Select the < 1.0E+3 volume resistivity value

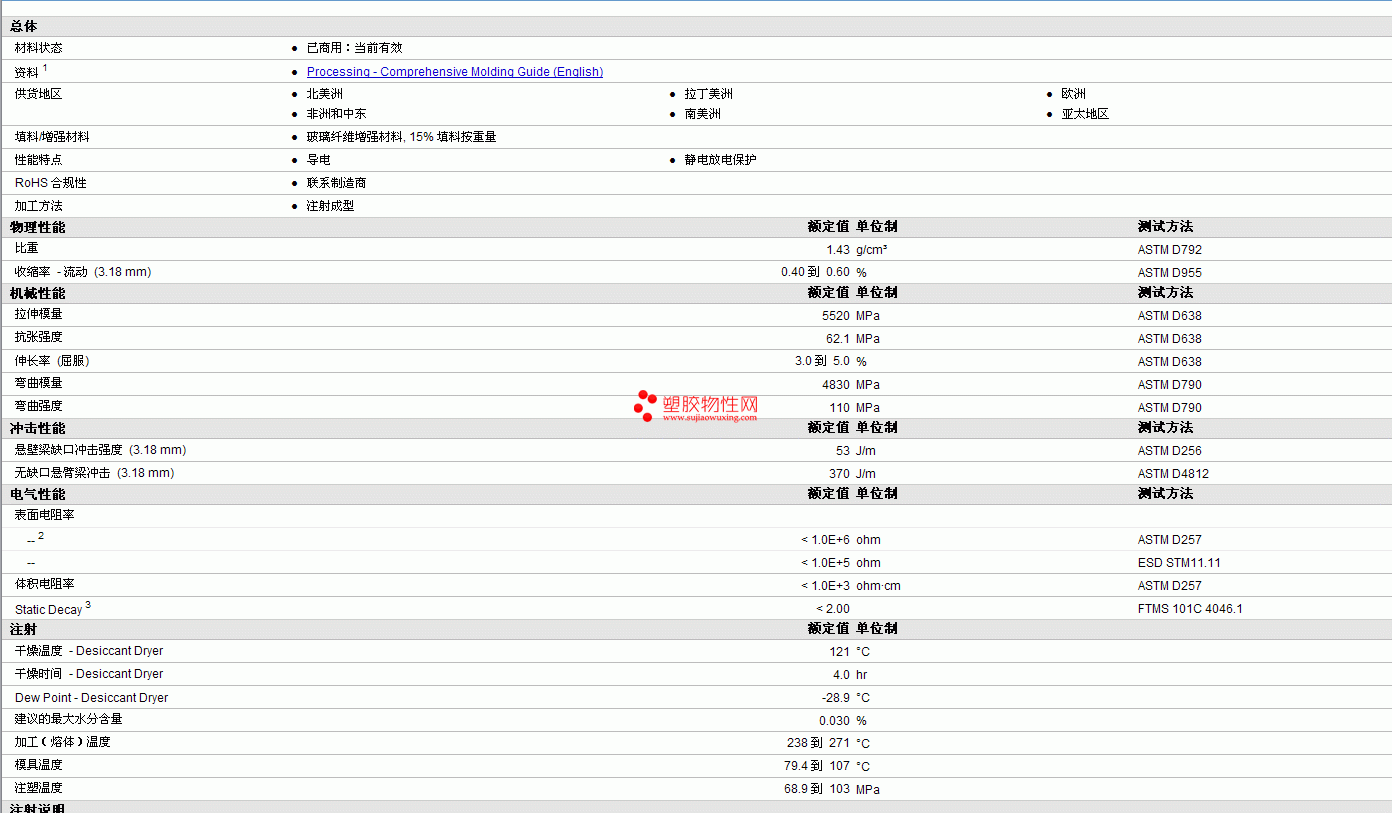tap(825, 586)
